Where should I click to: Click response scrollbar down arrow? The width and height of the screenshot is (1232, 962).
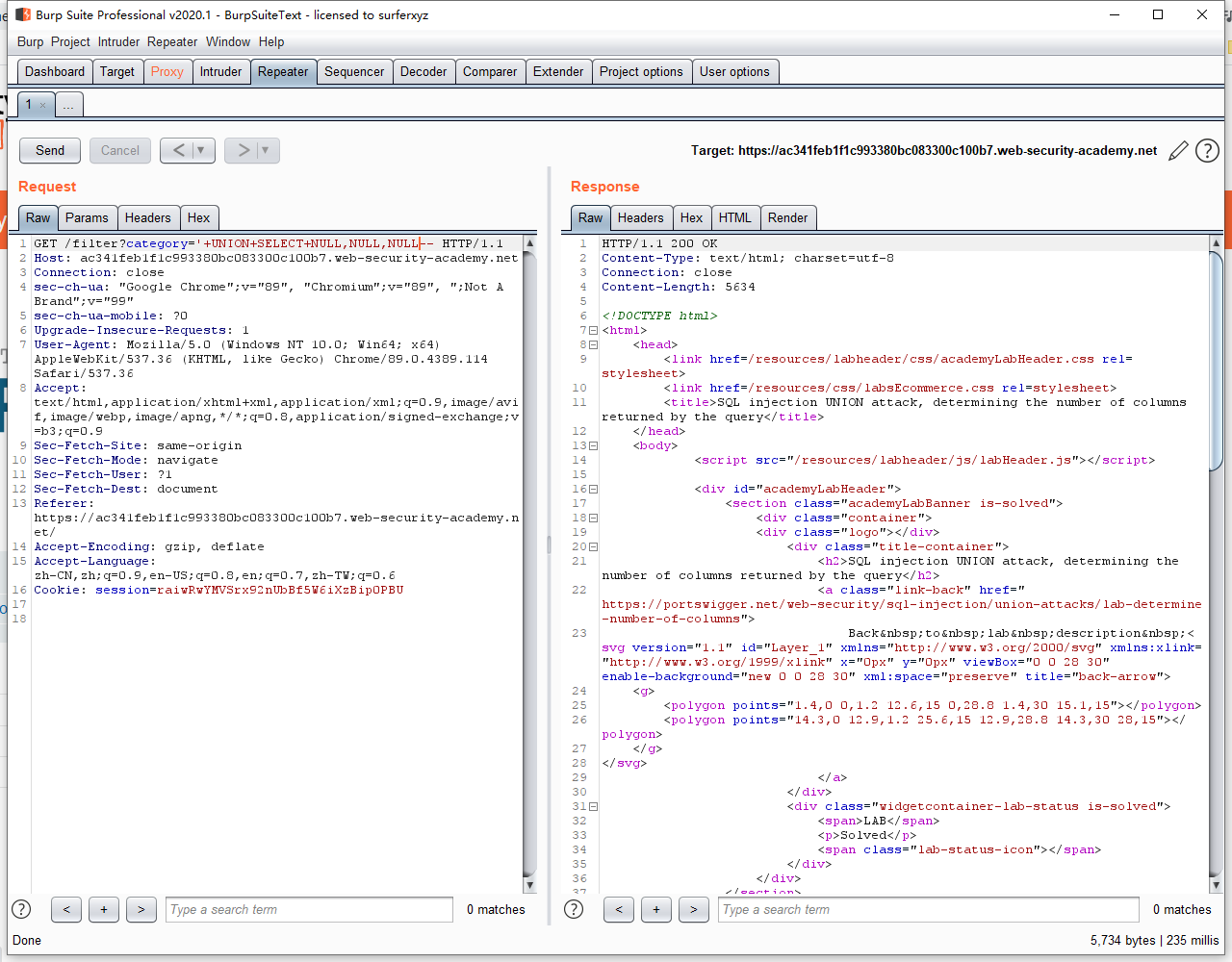click(1216, 885)
